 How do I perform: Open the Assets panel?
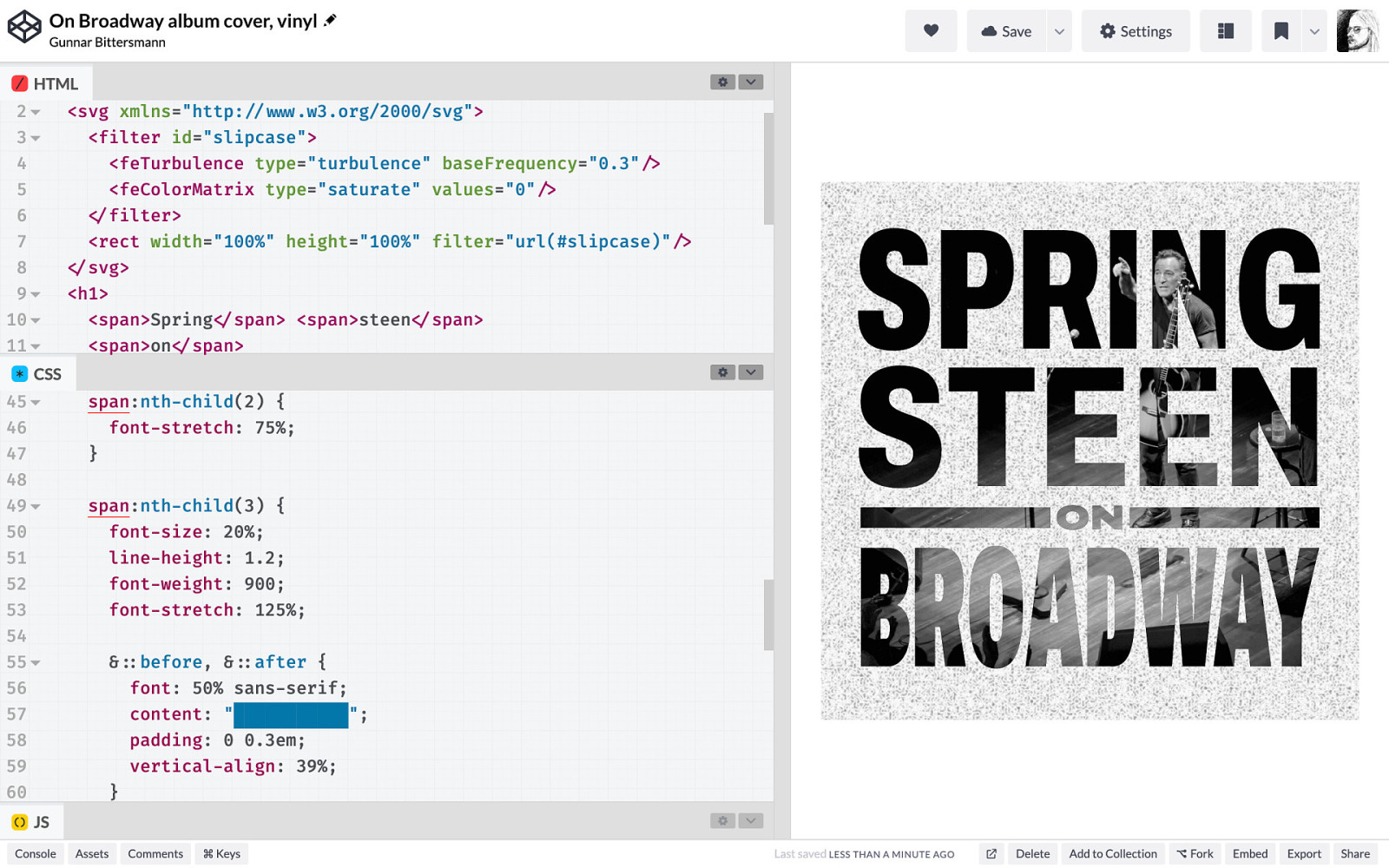92,854
